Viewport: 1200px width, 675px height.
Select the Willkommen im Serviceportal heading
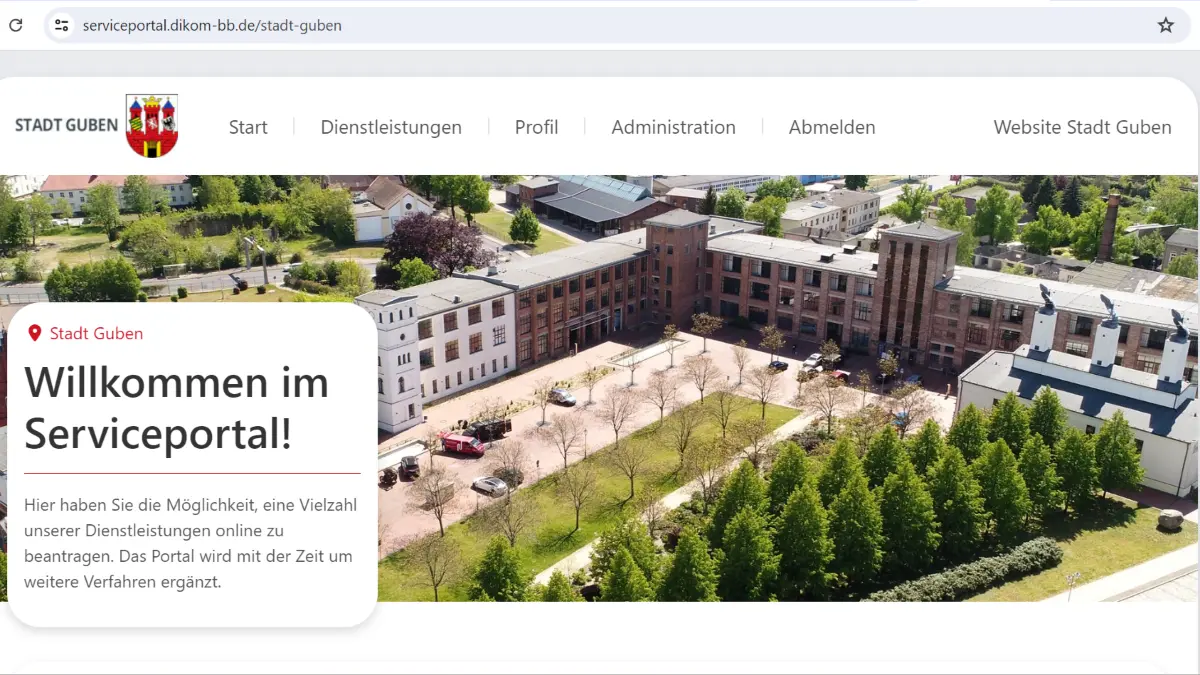(x=177, y=408)
